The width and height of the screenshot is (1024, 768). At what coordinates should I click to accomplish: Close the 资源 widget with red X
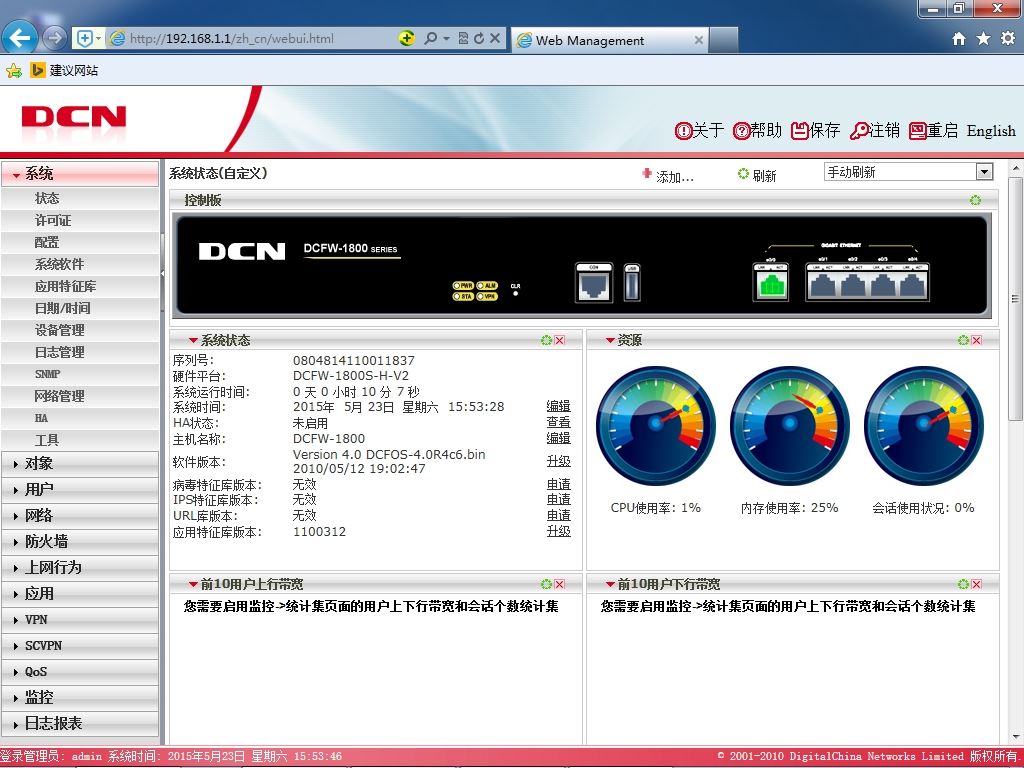pos(976,340)
